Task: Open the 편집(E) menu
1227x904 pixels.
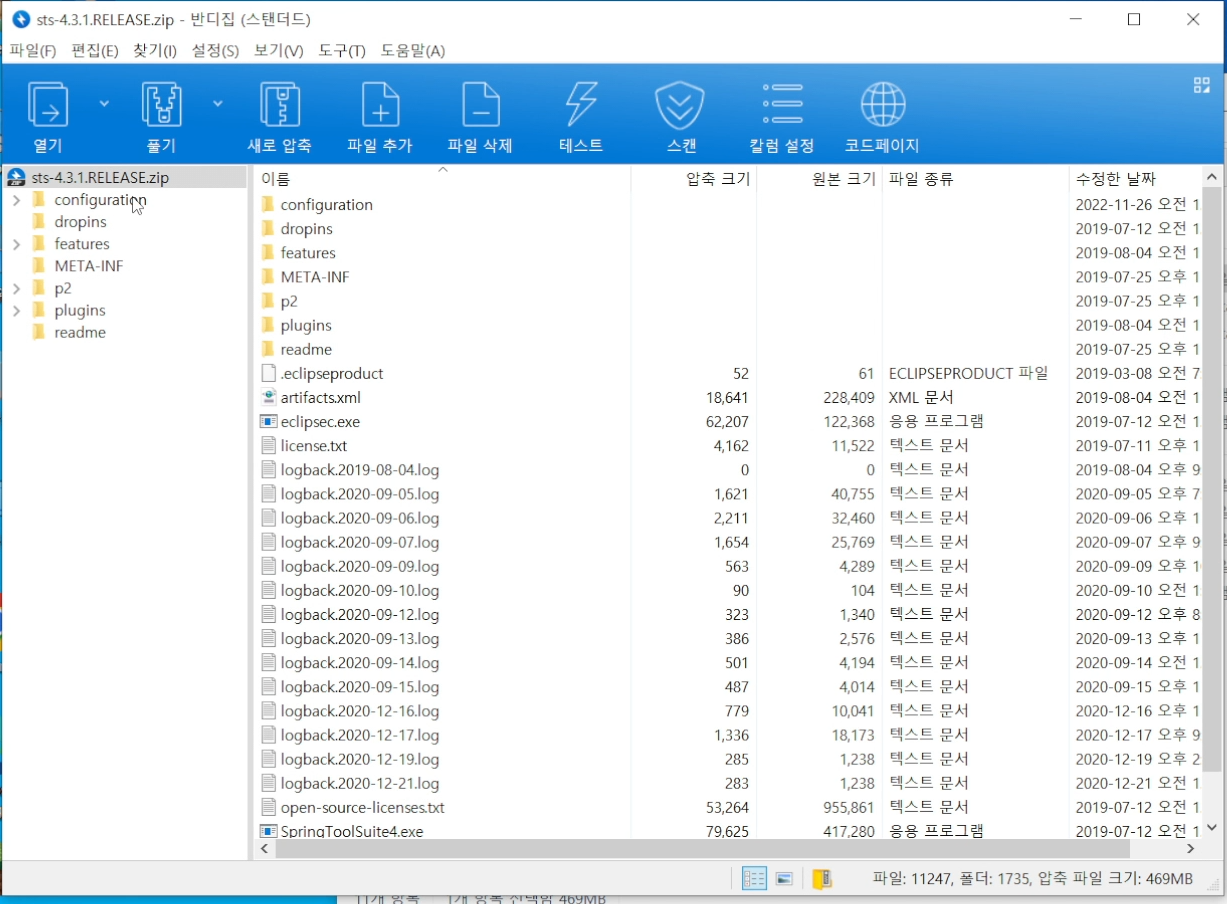Action: pyautogui.click(x=94, y=50)
